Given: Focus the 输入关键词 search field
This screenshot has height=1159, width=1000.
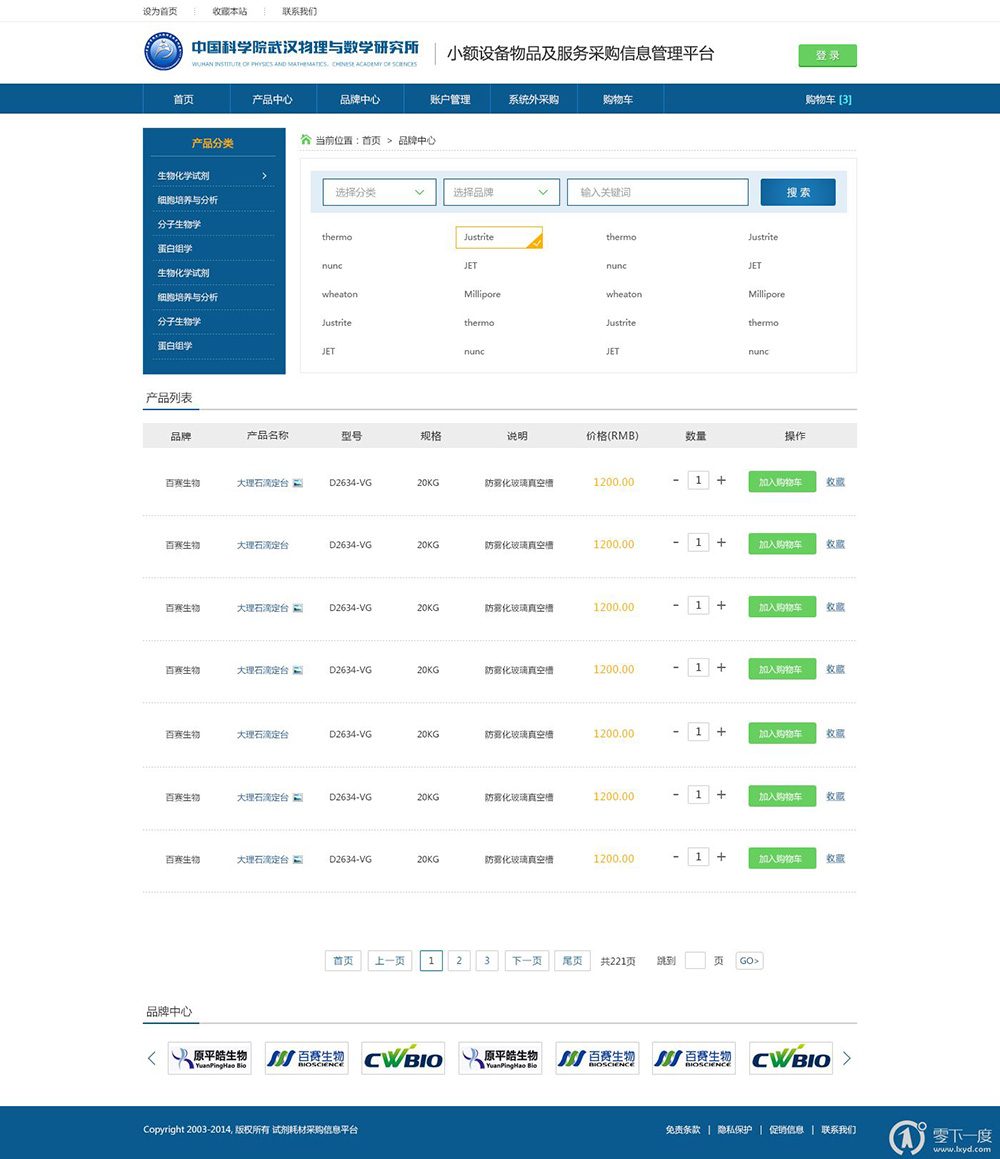Looking at the screenshot, I should (658, 192).
